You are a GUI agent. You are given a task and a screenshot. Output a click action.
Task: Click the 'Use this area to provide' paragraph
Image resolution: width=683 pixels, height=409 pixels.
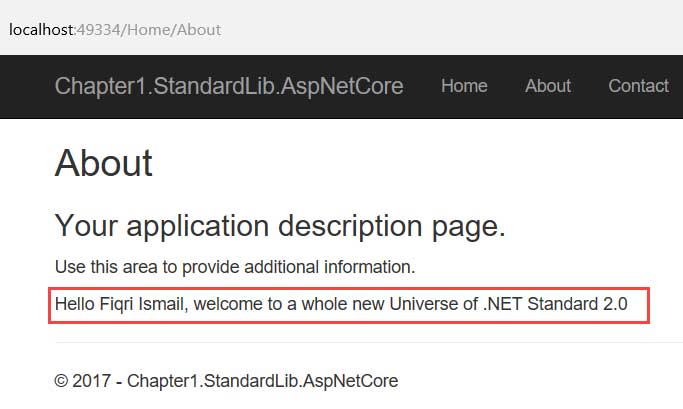tap(234, 267)
